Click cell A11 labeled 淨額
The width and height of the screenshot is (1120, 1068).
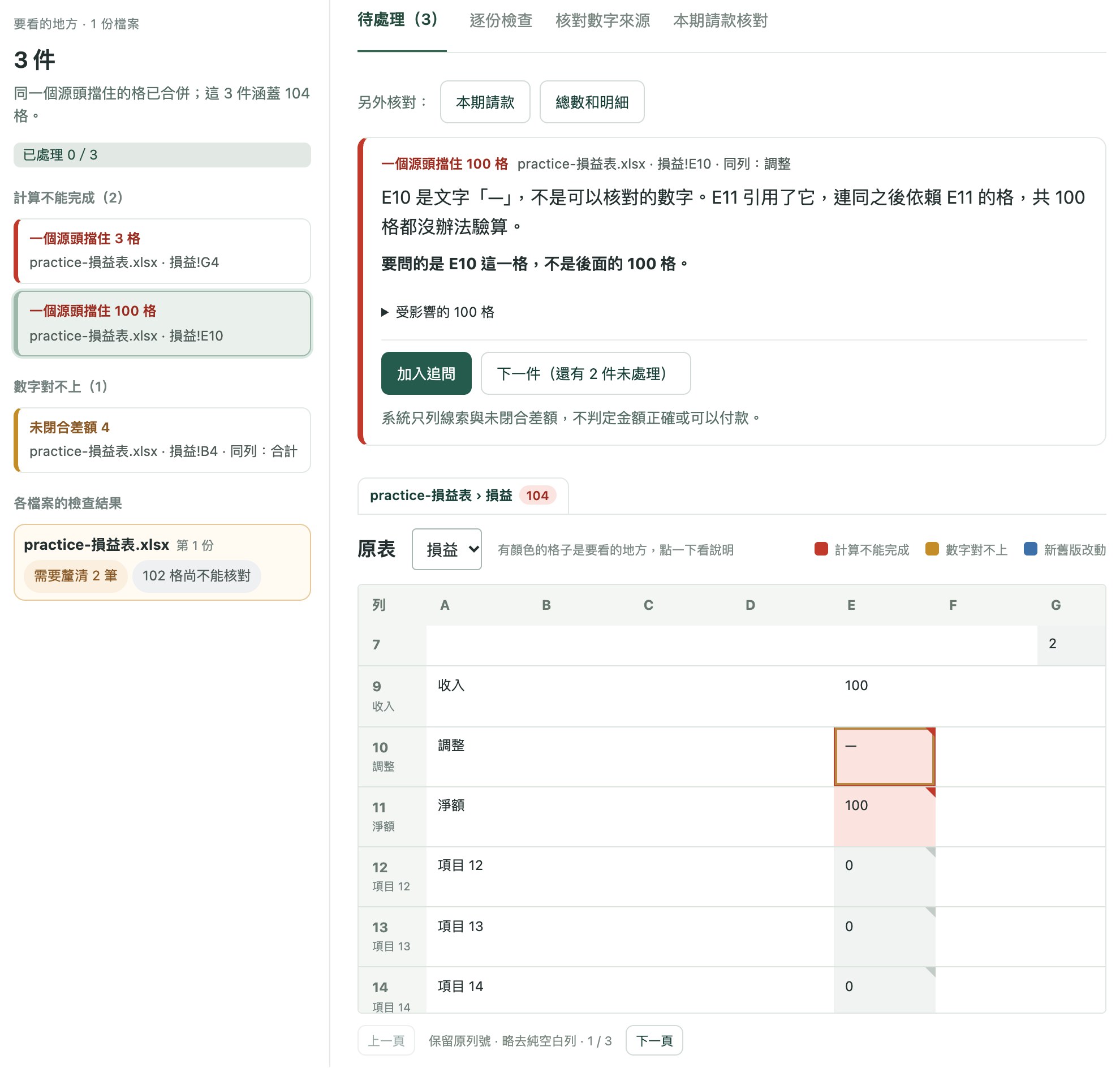[x=477, y=817]
